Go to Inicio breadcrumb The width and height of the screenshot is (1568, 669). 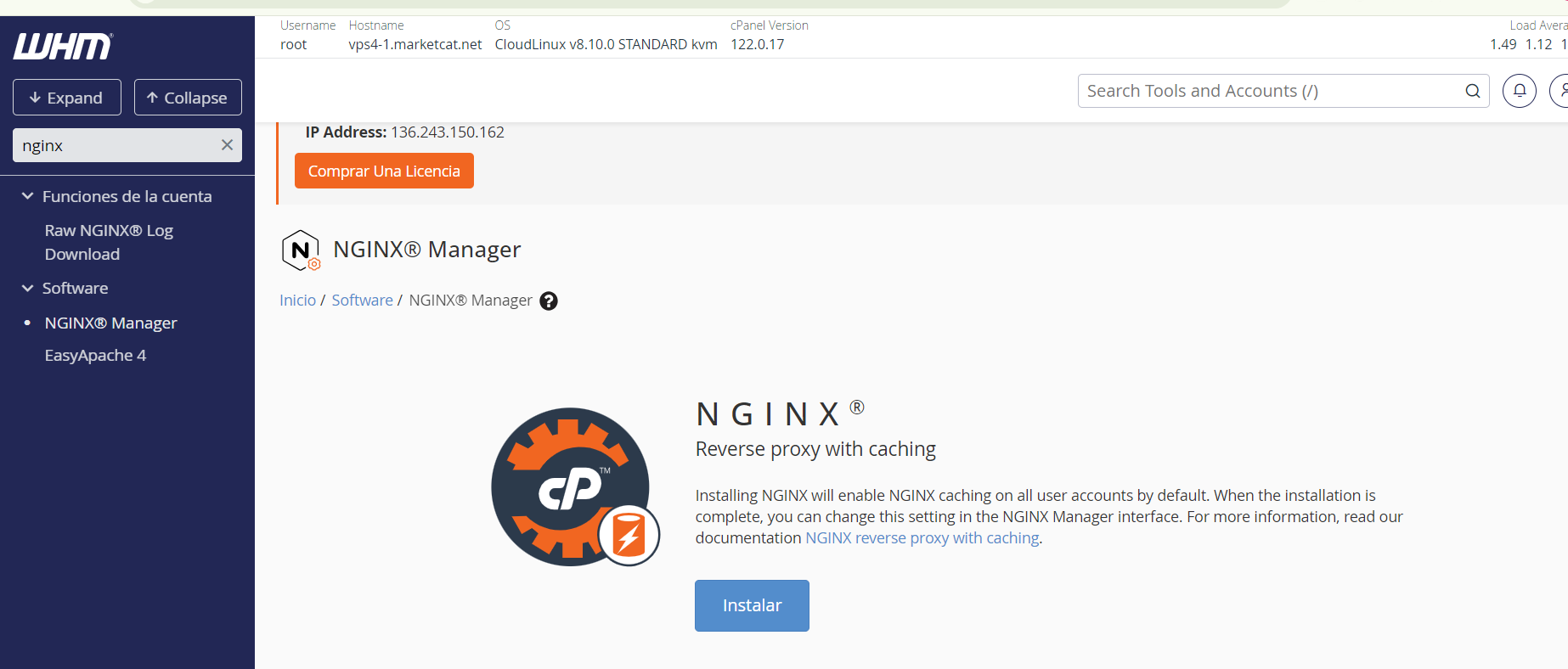pyautogui.click(x=297, y=301)
